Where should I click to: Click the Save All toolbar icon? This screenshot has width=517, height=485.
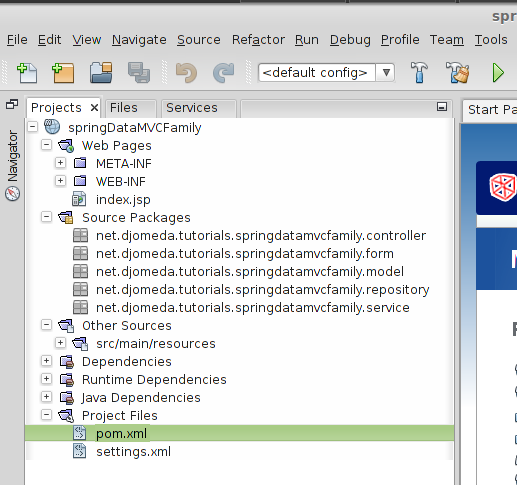pyautogui.click(x=139, y=72)
